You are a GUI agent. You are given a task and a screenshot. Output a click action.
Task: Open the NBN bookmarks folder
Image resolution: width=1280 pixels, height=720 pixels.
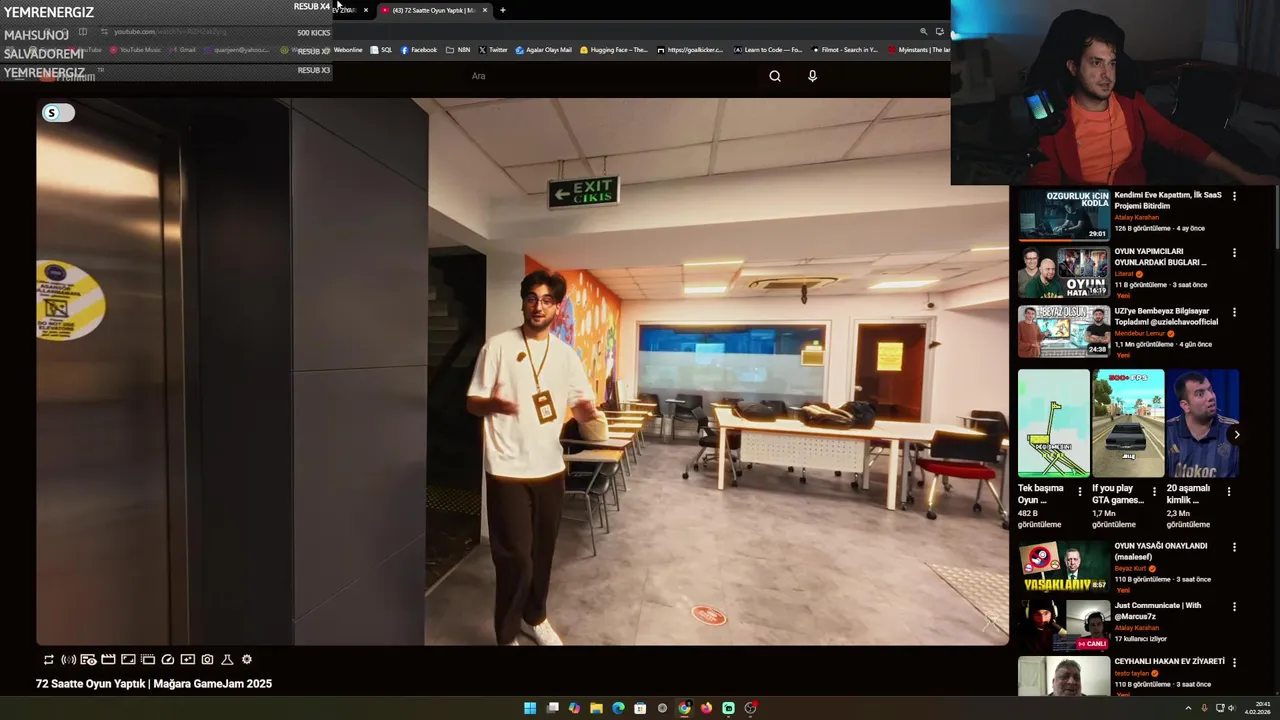tap(458, 50)
